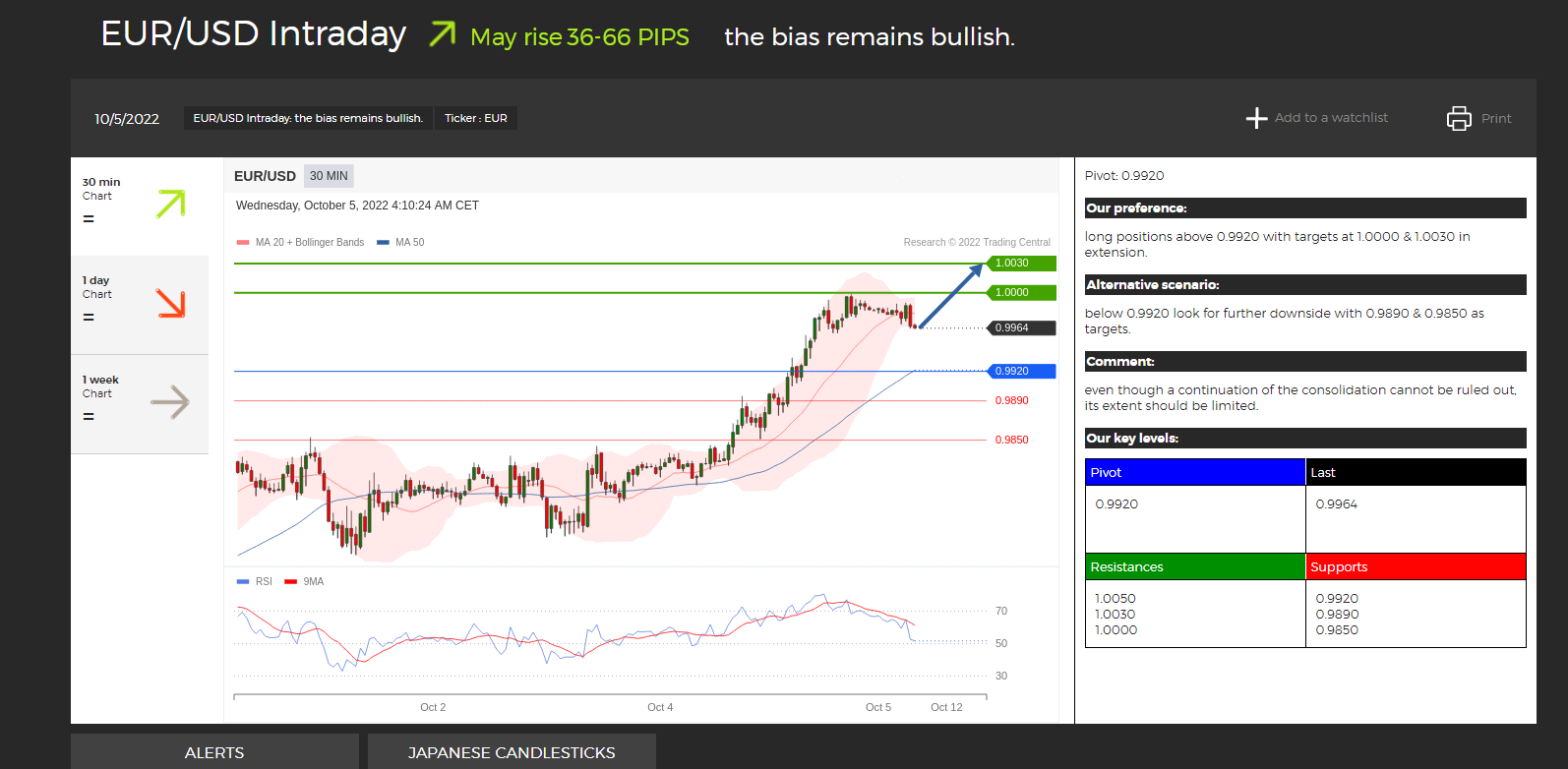Viewport: 1568px width, 769px height.
Task: Click the Oct 4 axis label
Action: [x=660, y=707]
